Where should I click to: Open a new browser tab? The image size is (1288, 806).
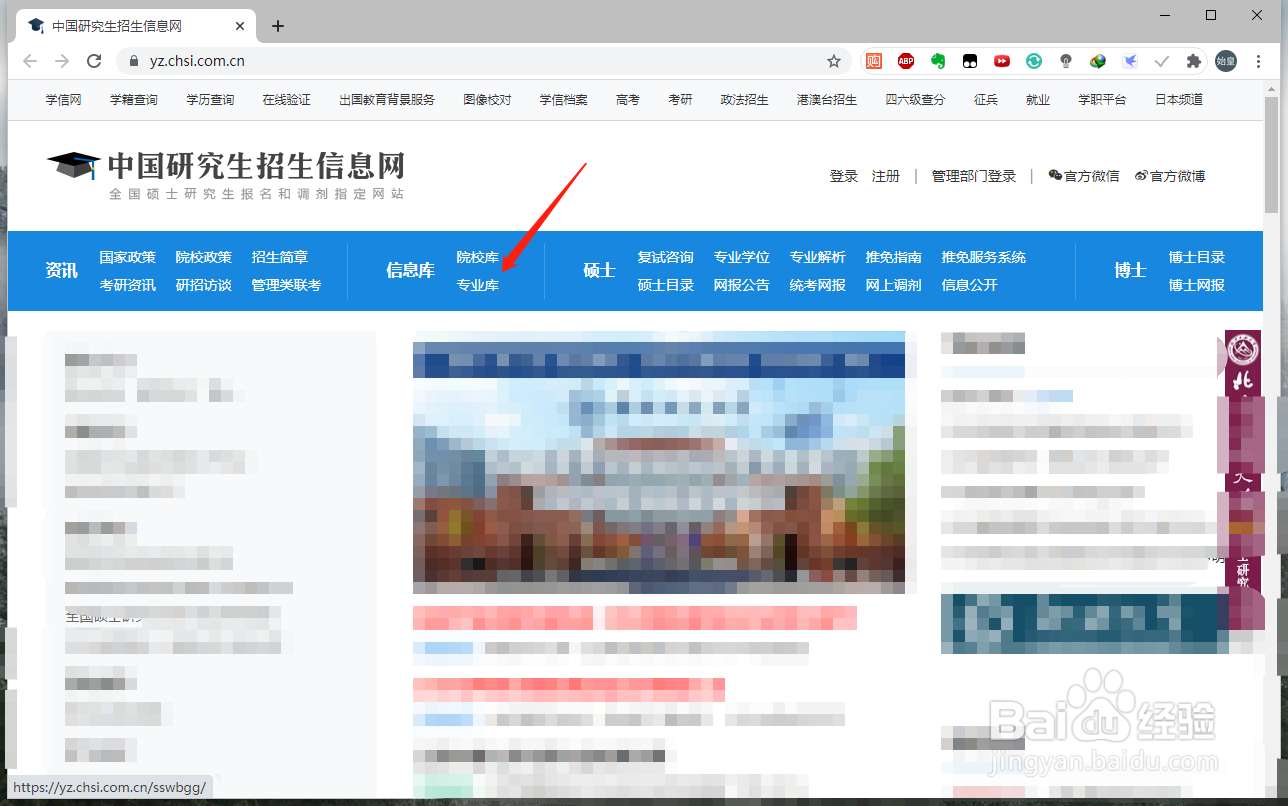[278, 26]
